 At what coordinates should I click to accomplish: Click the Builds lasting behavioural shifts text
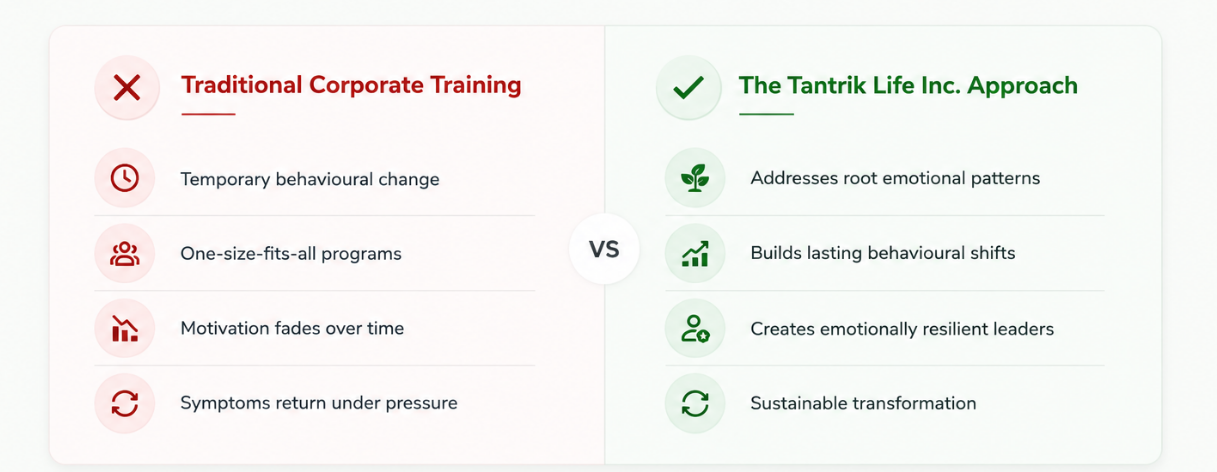(x=883, y=253)
